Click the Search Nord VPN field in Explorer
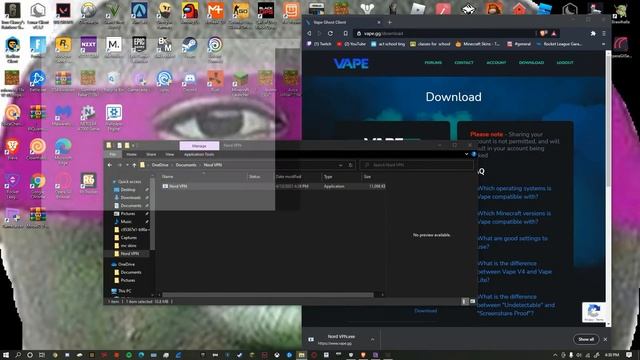The width and height of the screenshot is (640, 360). coord(416,165)
